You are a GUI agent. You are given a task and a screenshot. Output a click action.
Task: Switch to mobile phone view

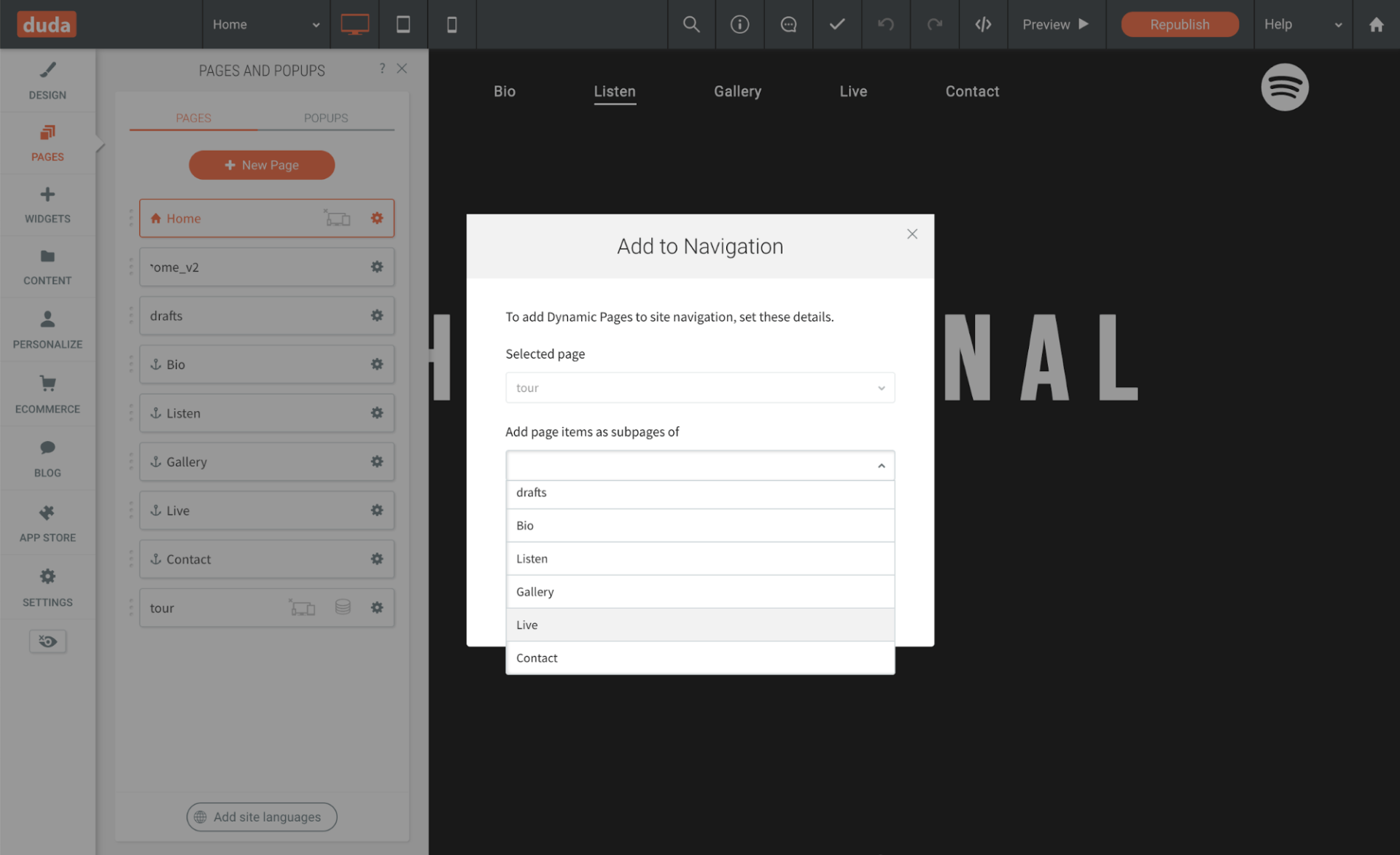coord(452,24)
